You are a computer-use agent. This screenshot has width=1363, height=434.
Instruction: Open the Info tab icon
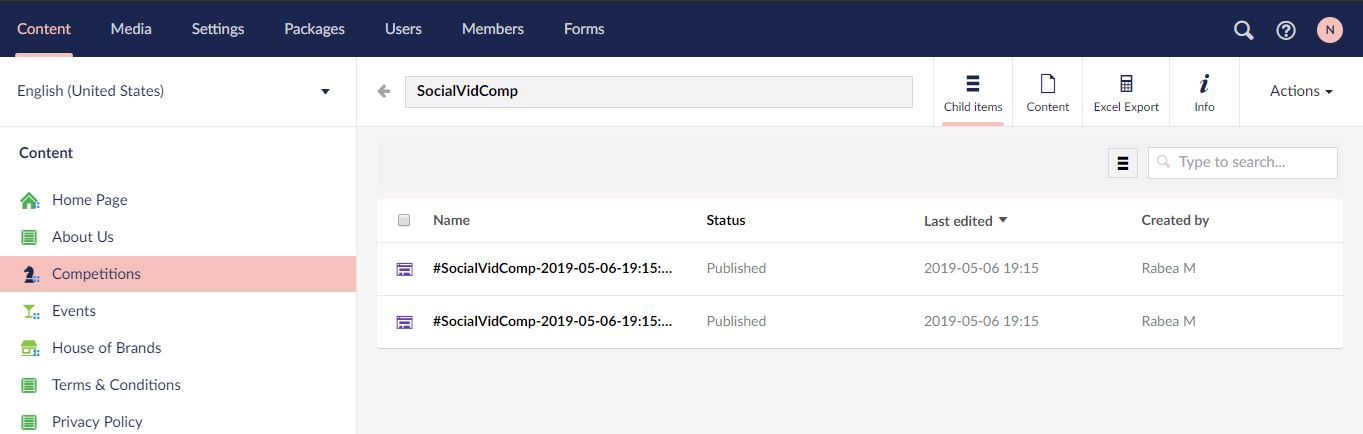click(x=1204, y=92)
